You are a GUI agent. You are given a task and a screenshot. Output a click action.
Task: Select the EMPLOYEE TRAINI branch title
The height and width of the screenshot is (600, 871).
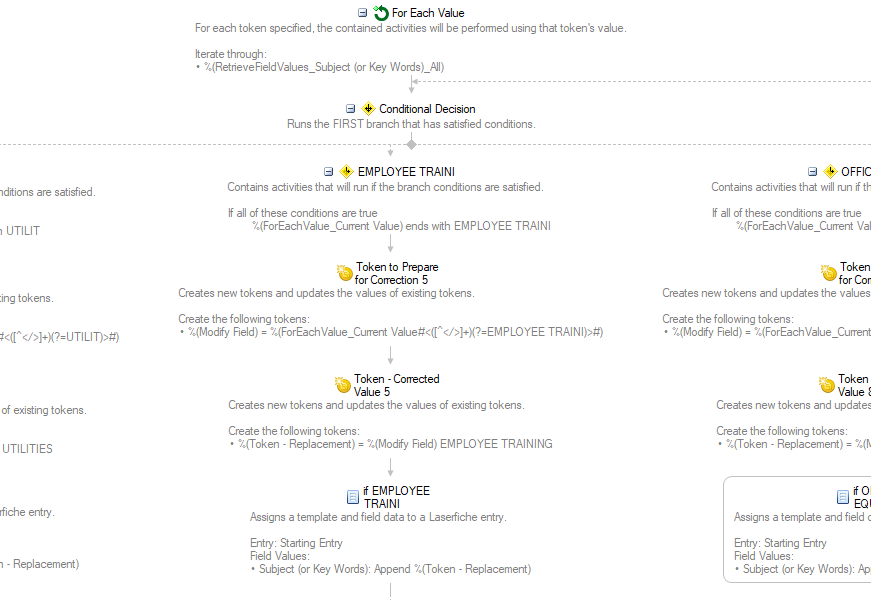406,171
